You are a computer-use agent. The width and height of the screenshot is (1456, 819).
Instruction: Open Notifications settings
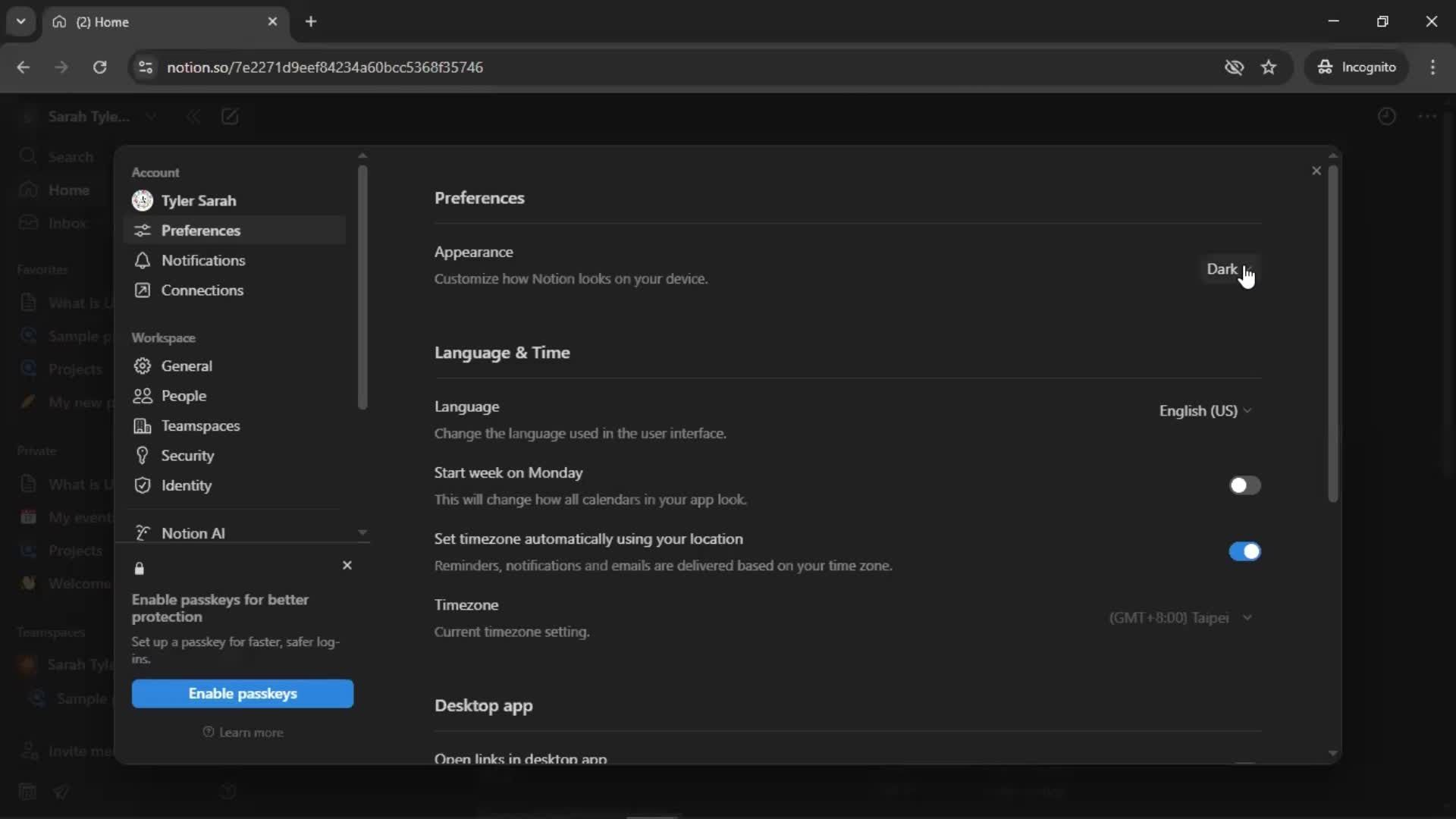coord(234,260)
